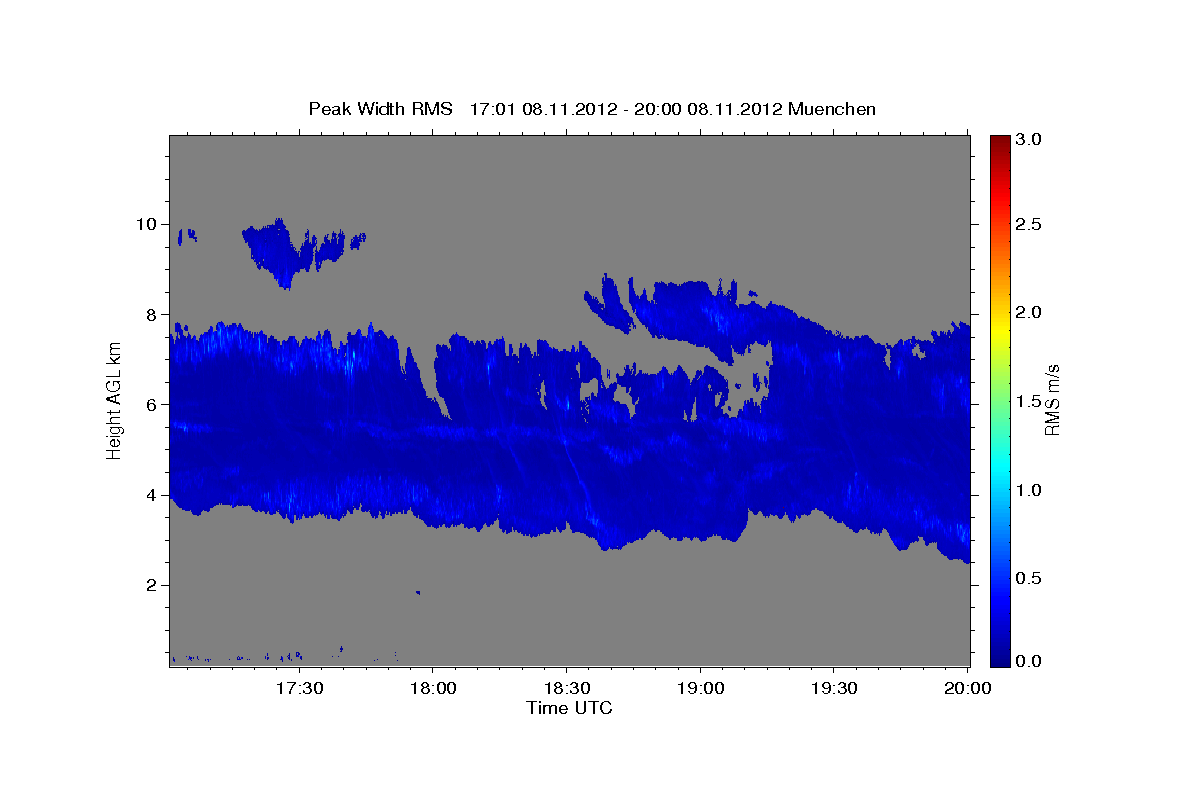Click the 'Time UTC' axis label

click(569, 708)
